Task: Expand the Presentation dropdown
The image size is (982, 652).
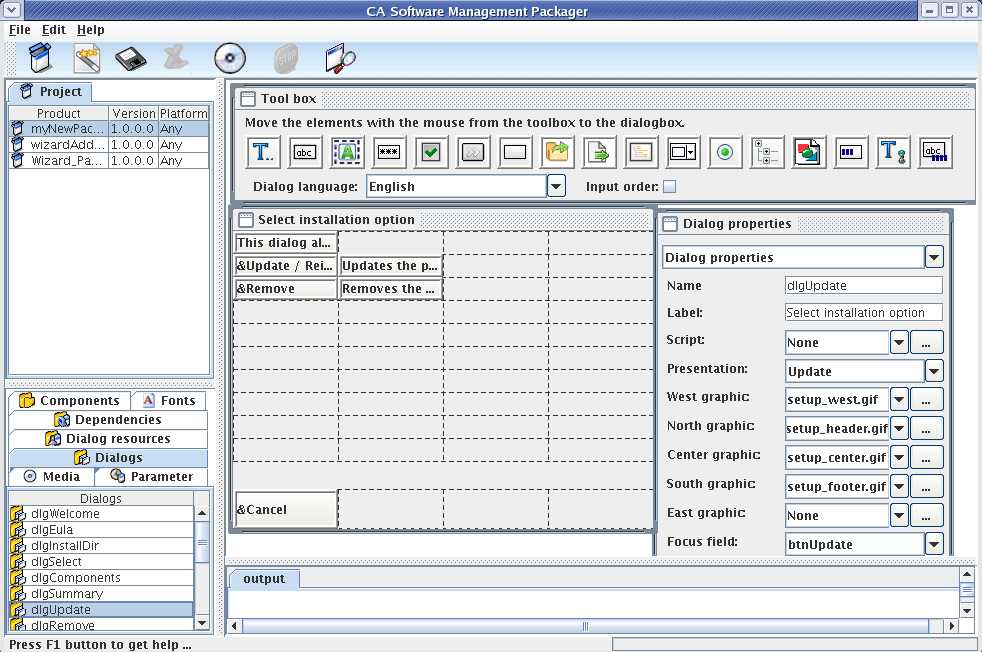Action: tap(933, 371)
